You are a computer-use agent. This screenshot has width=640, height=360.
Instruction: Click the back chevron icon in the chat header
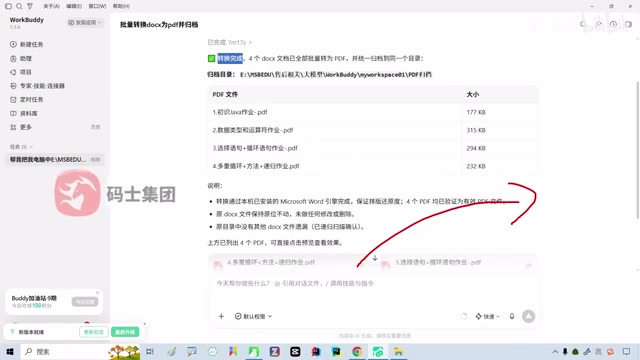582,24
